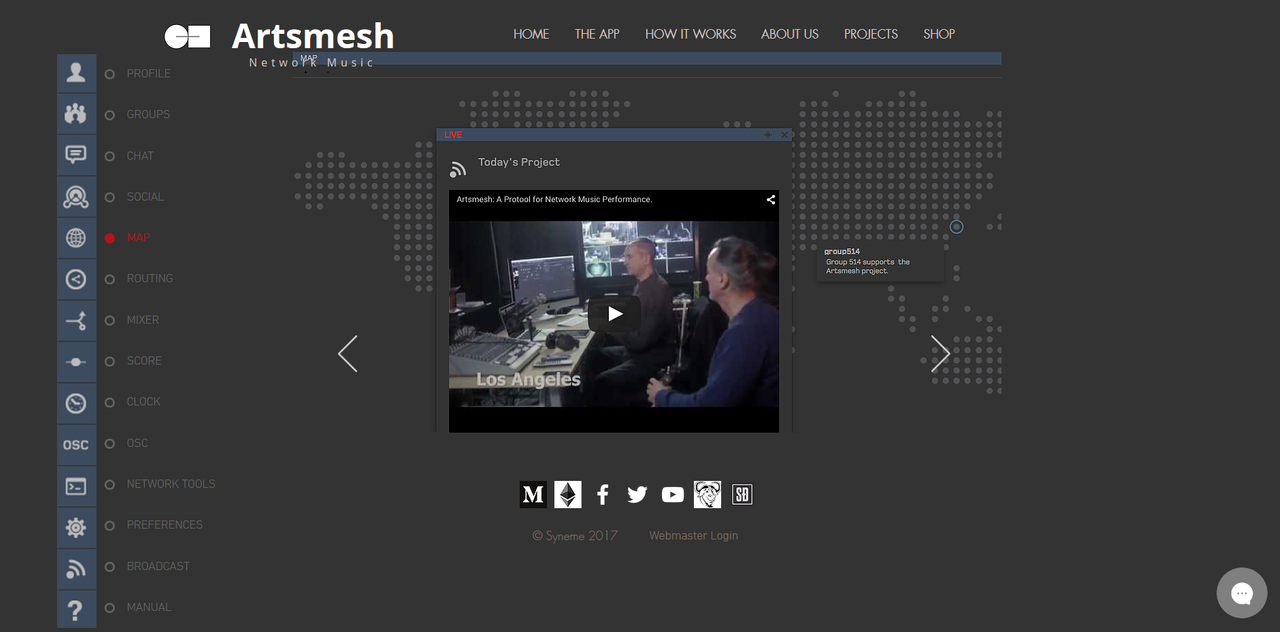Image resolution: width=1280 pixels, height=632 pixels.
Task: Open the Broadcast feed icon
Action: tap(76, 567)
